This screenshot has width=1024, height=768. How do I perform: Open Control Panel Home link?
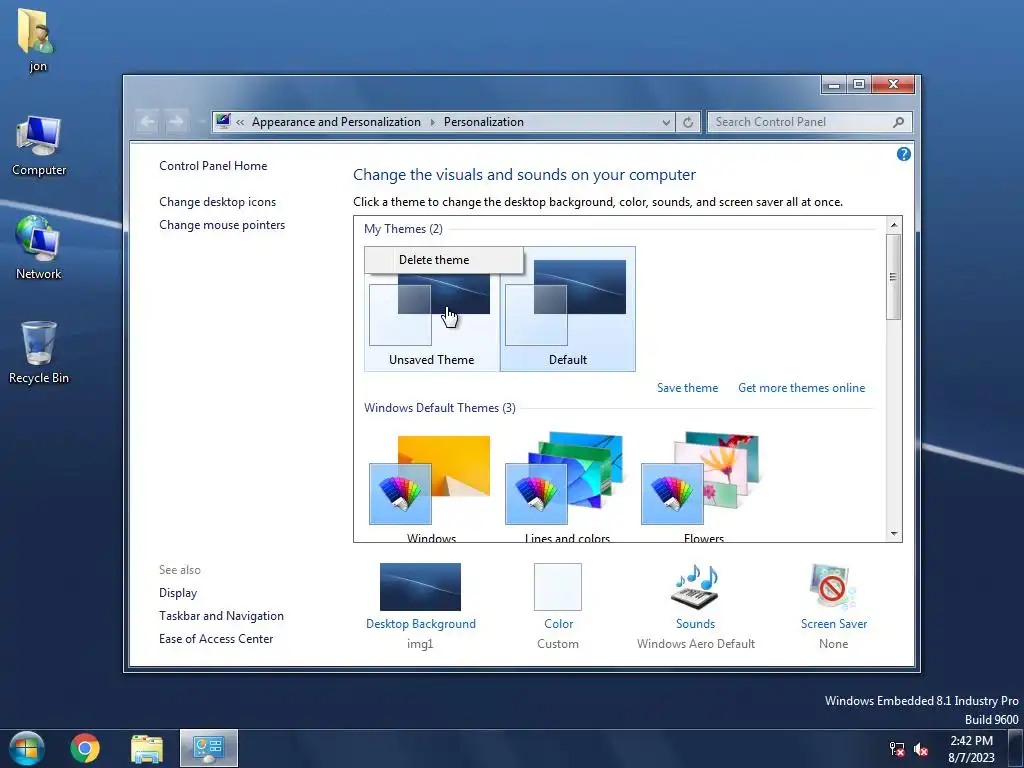pyautogui.click(x=213, y=166)
